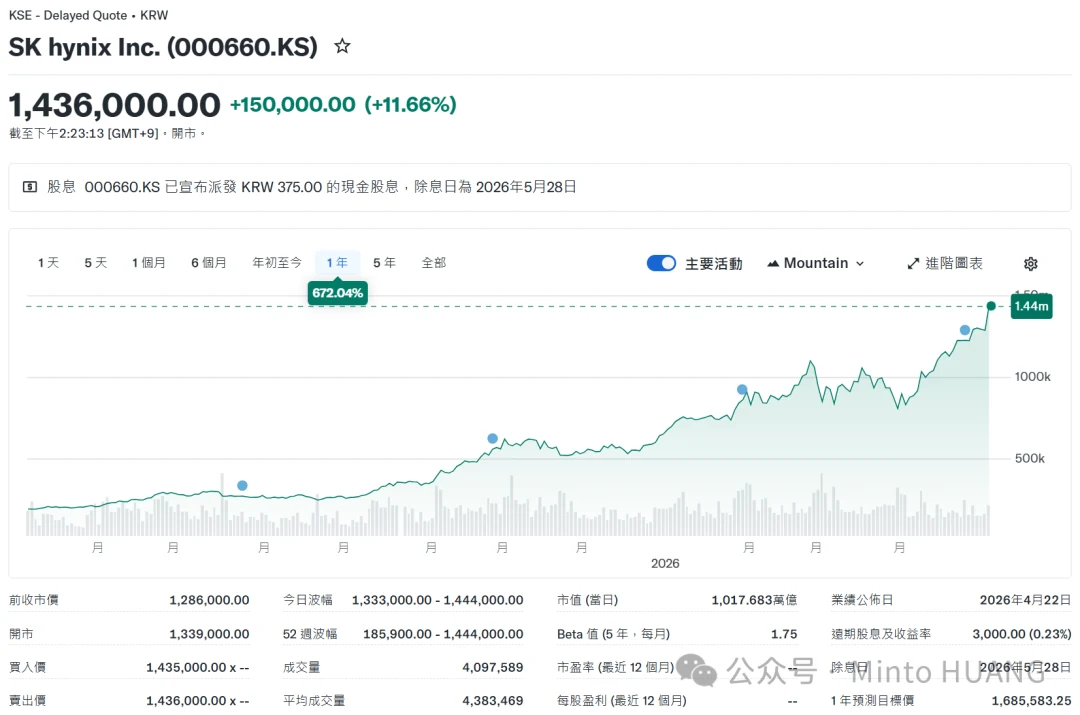Click 成交量 value 4,097,589
The image size is (1080, 715).
[492, 667]
